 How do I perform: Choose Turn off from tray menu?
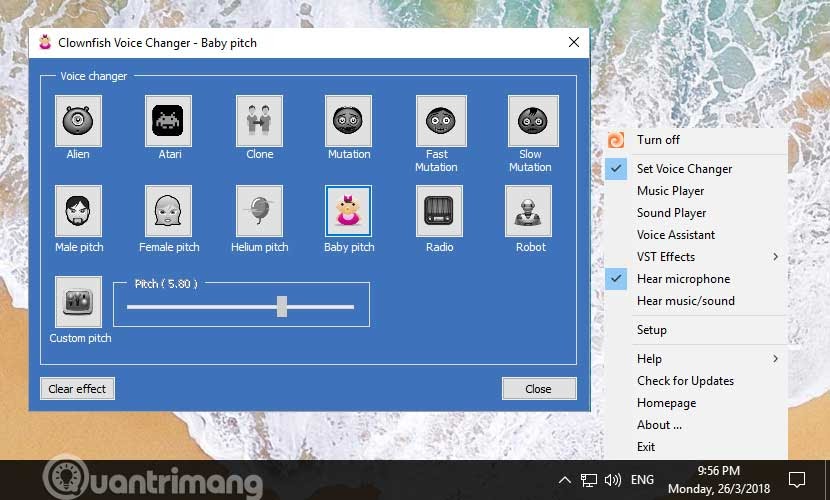(x=696, y=140)
